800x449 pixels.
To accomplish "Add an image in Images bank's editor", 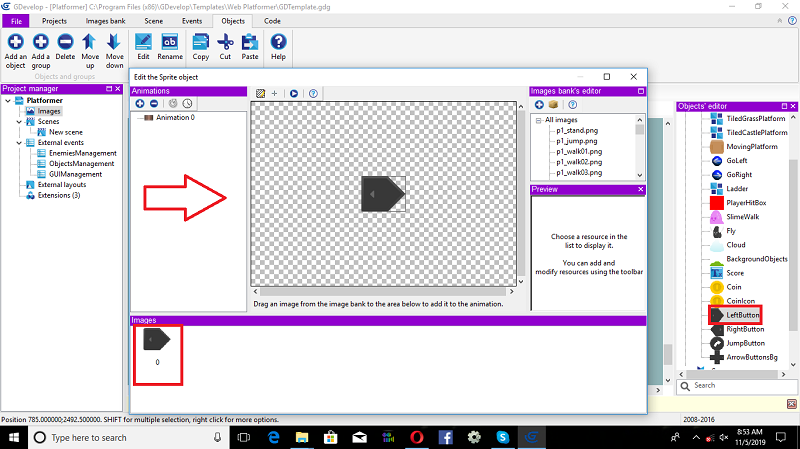I will [539, 105].
